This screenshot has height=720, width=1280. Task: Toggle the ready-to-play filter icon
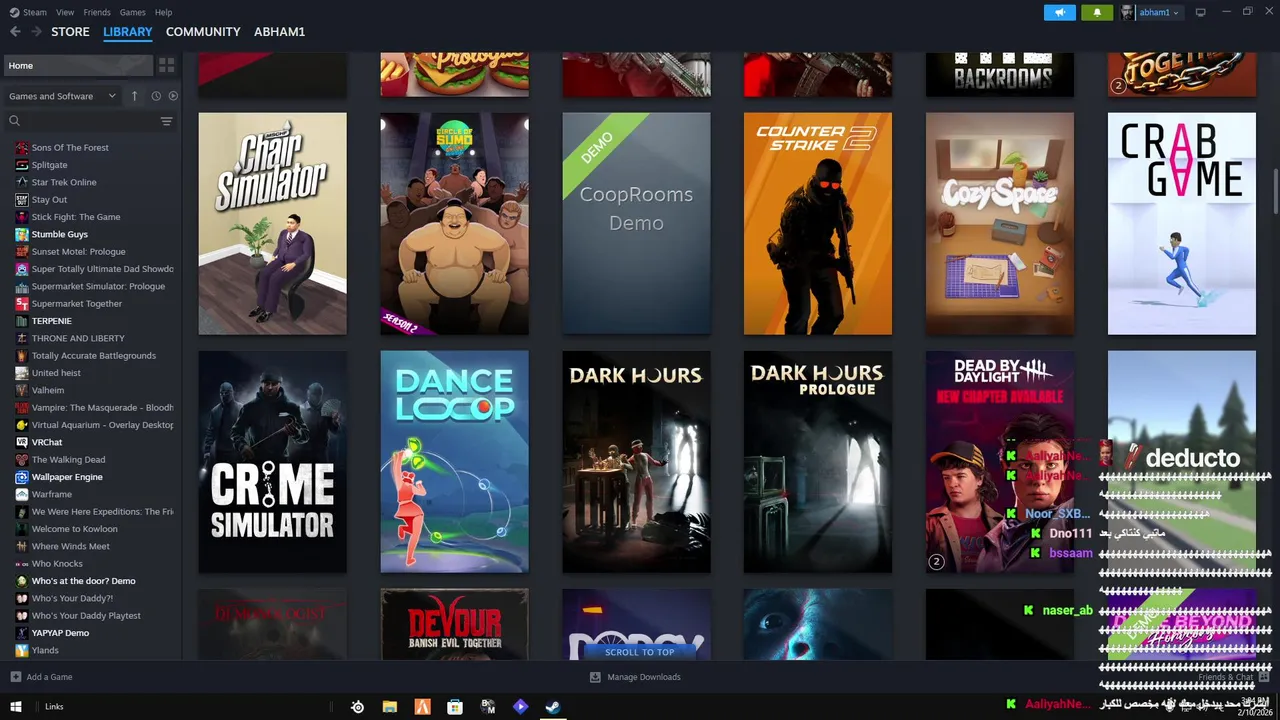pos(173,96)
